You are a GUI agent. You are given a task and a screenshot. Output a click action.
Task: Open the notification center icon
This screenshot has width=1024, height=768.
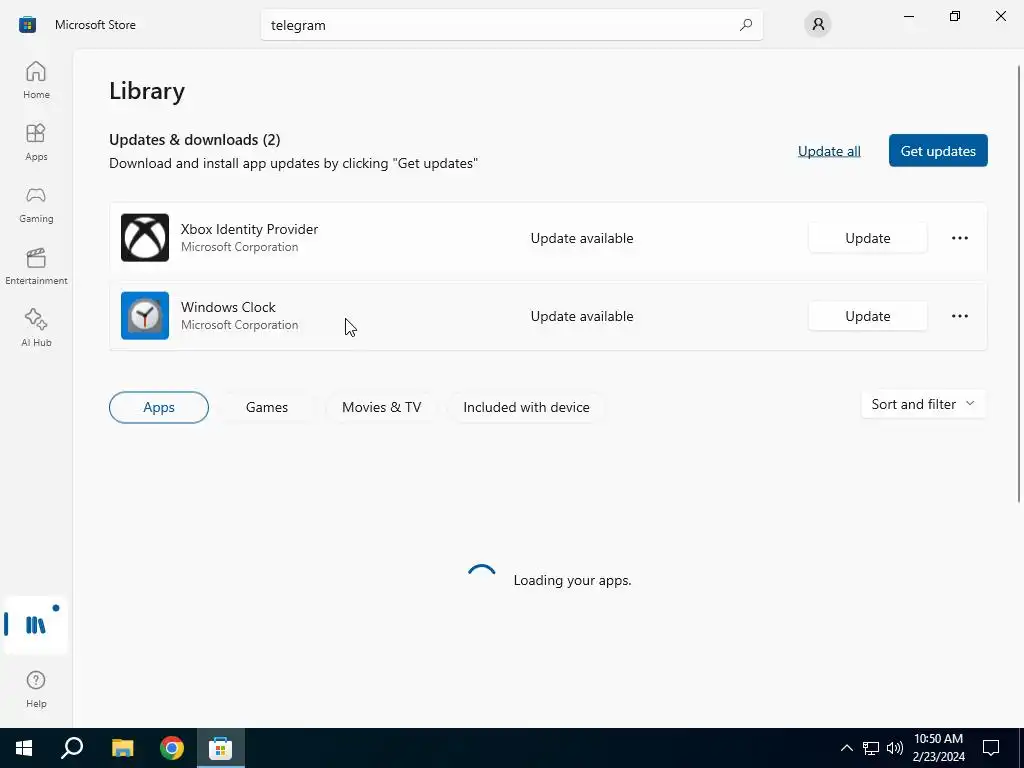click(x=991, y=748)
